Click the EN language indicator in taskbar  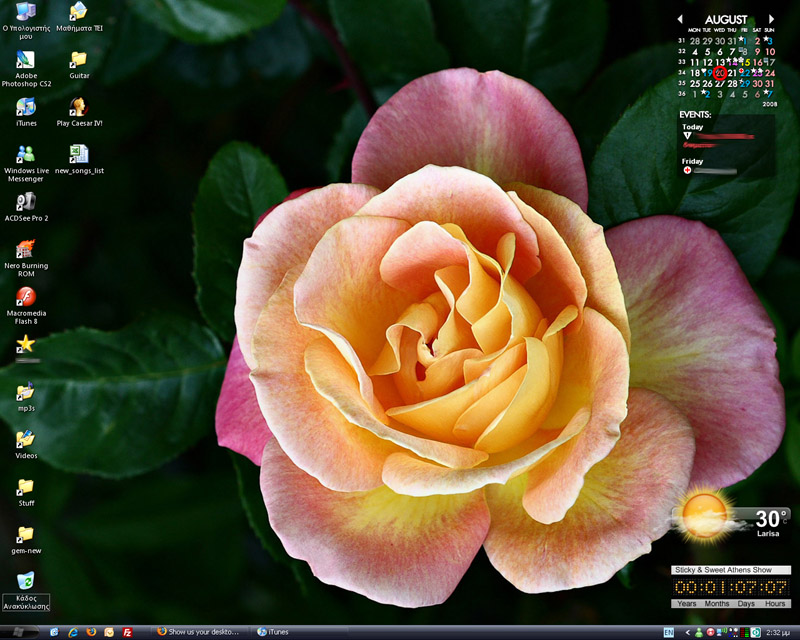coord(668,632)
